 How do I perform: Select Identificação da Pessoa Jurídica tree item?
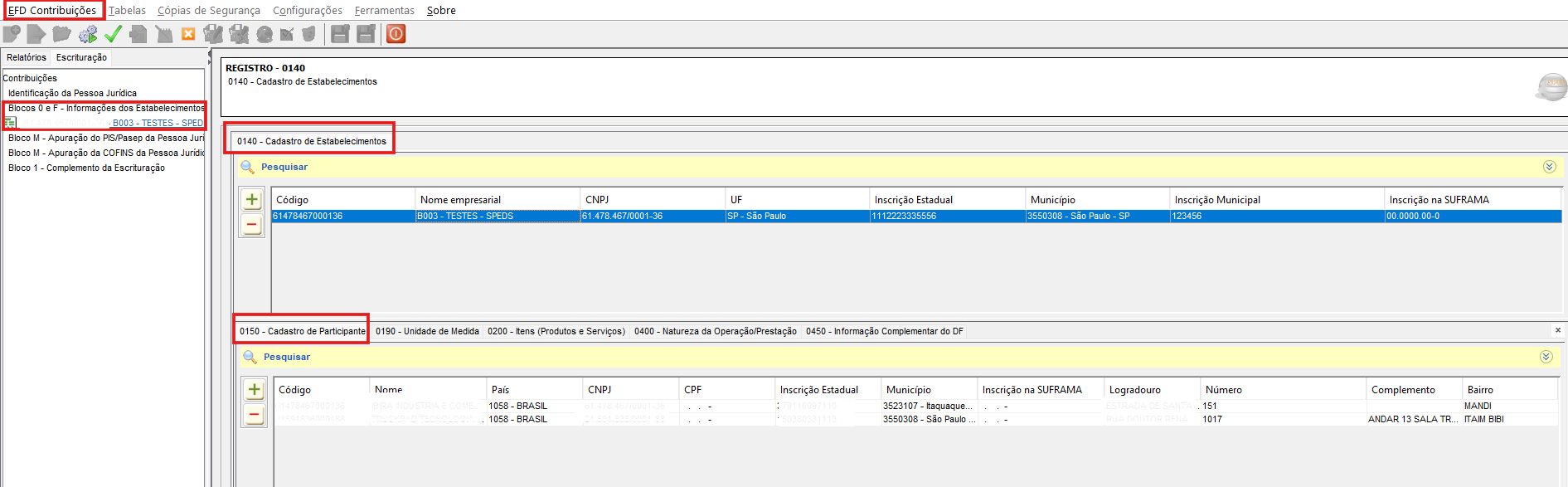click(x=72, y=93)
